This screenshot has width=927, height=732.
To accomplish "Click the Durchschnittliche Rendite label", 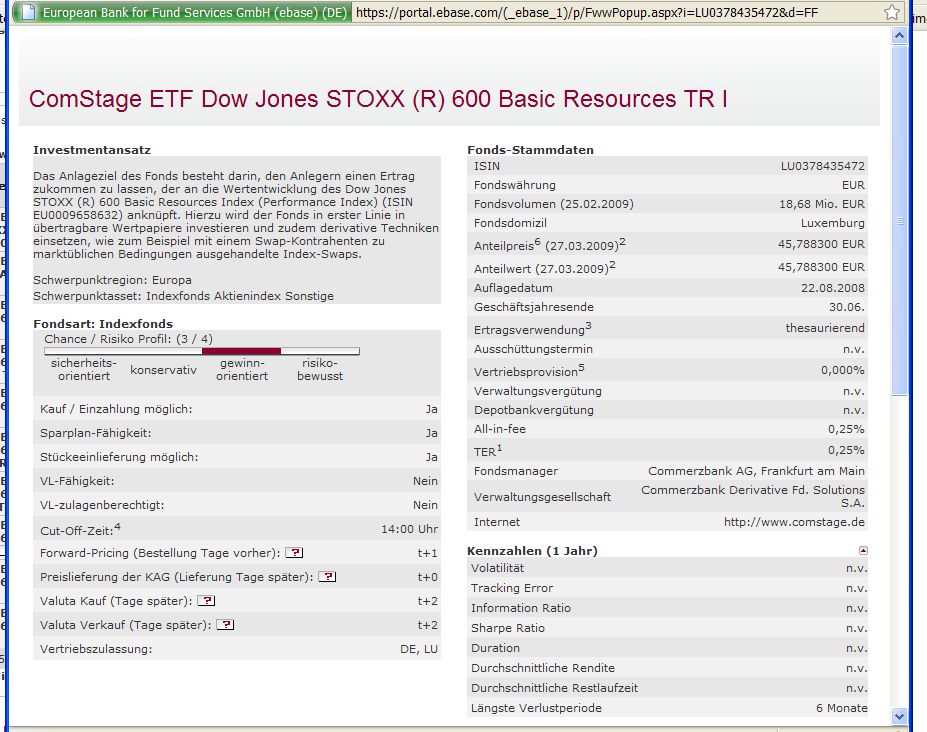I will point(543,668).
